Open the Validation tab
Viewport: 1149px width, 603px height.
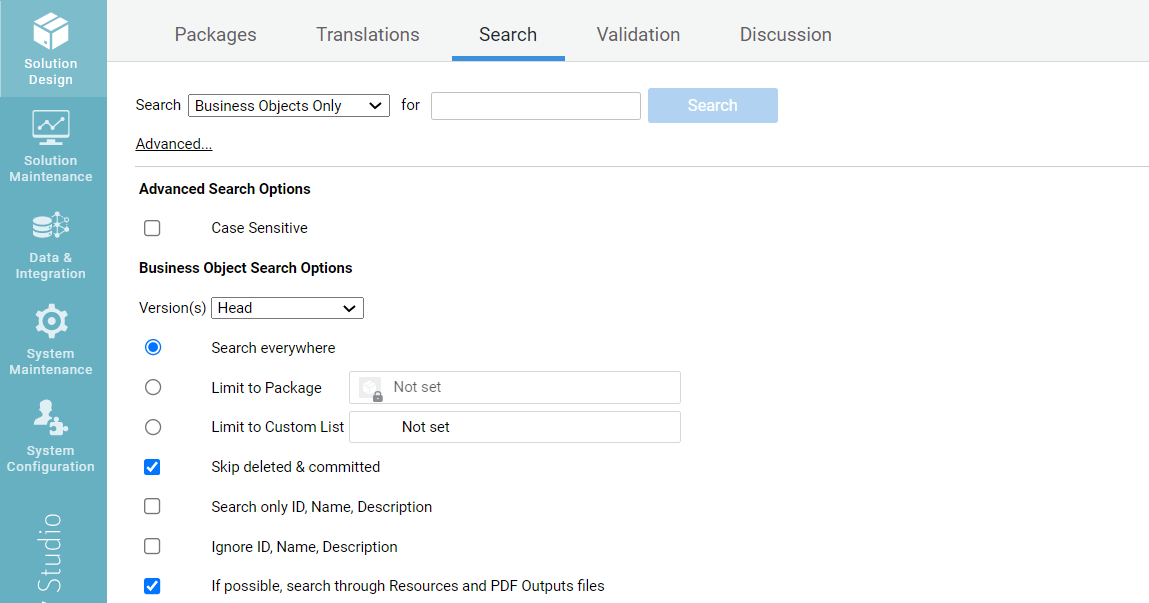point(638,34)
